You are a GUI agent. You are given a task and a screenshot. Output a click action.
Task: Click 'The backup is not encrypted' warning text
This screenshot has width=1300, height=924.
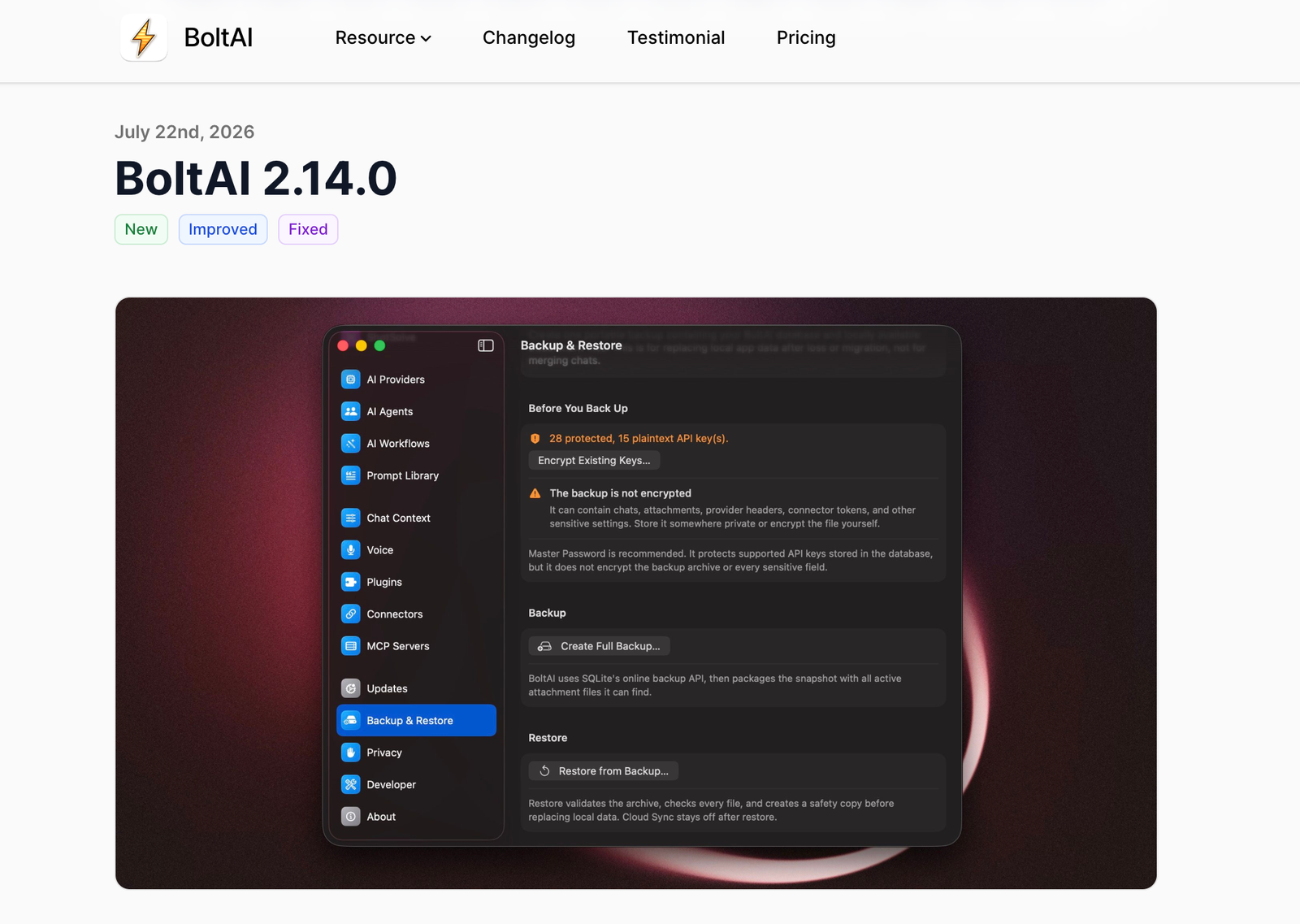click(621, 493)
